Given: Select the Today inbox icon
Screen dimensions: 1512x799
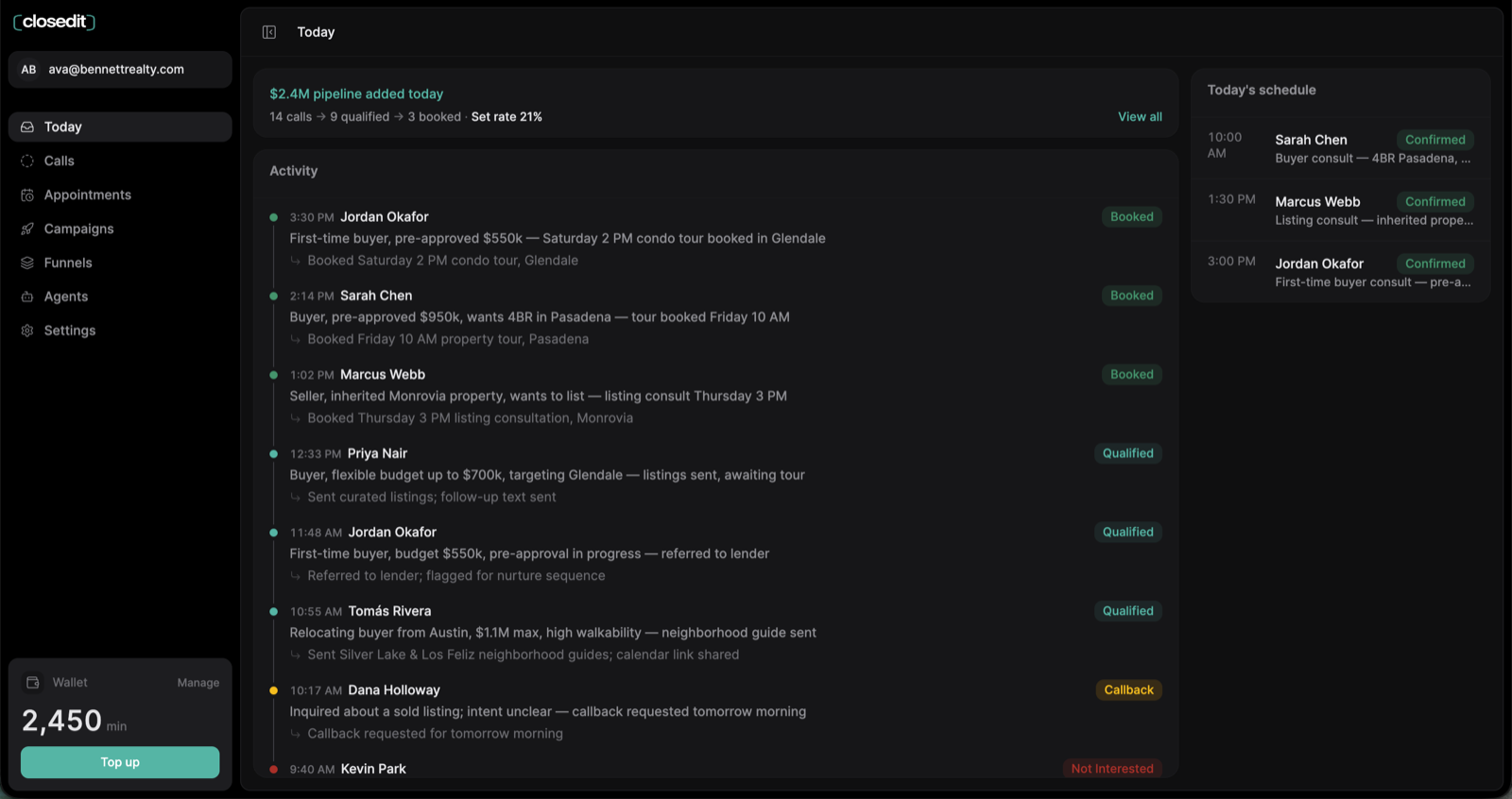Looking at the screenshot, I should click(x=27, y=127).
